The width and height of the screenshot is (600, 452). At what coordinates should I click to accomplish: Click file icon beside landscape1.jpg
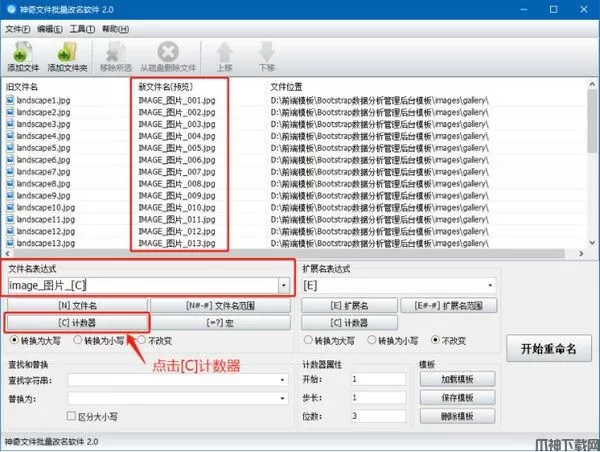(x=10, y=100)
